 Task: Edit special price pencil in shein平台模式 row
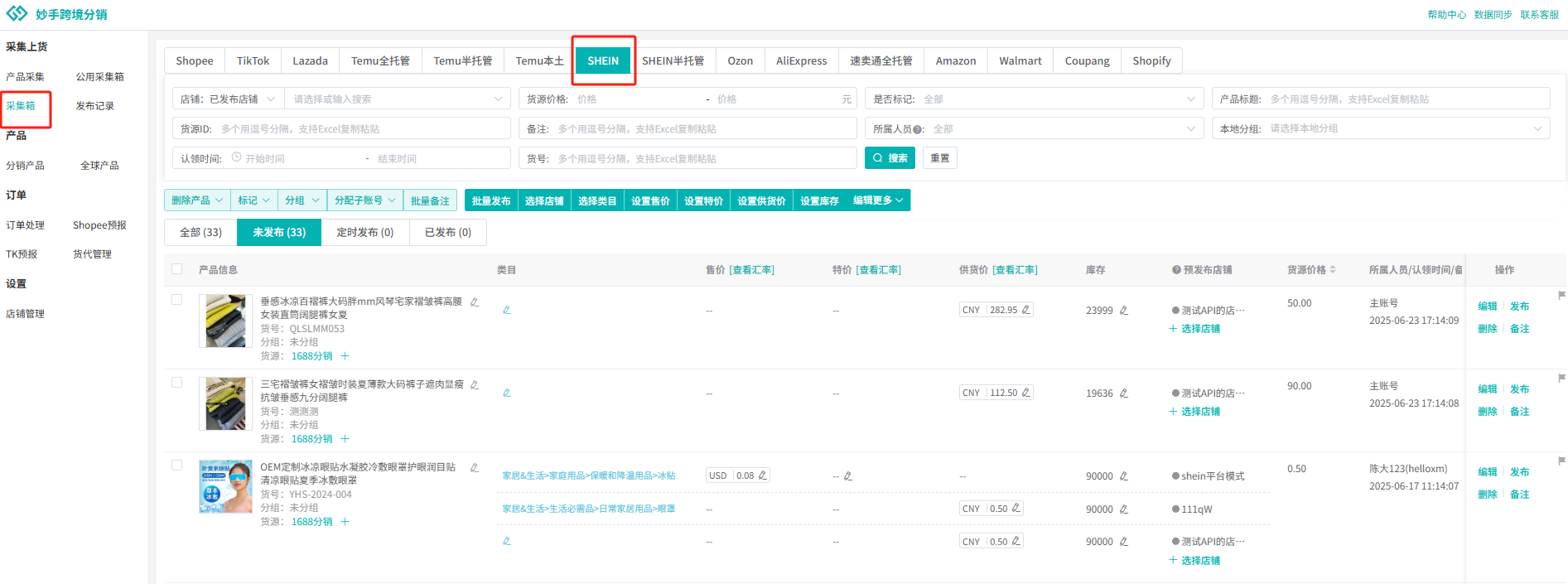point(848,476)
